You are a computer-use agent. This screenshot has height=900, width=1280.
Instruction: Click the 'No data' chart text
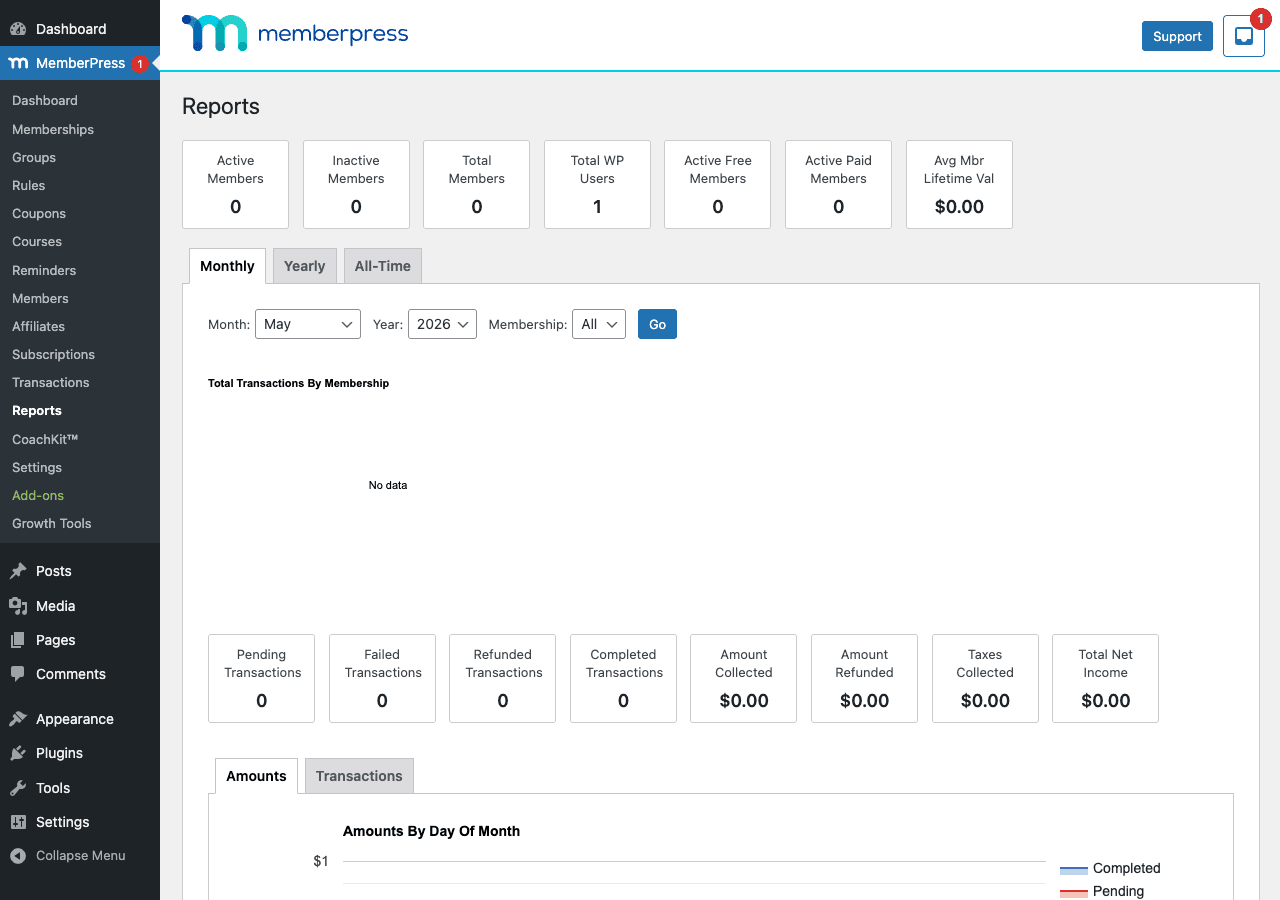coord(388,485)
